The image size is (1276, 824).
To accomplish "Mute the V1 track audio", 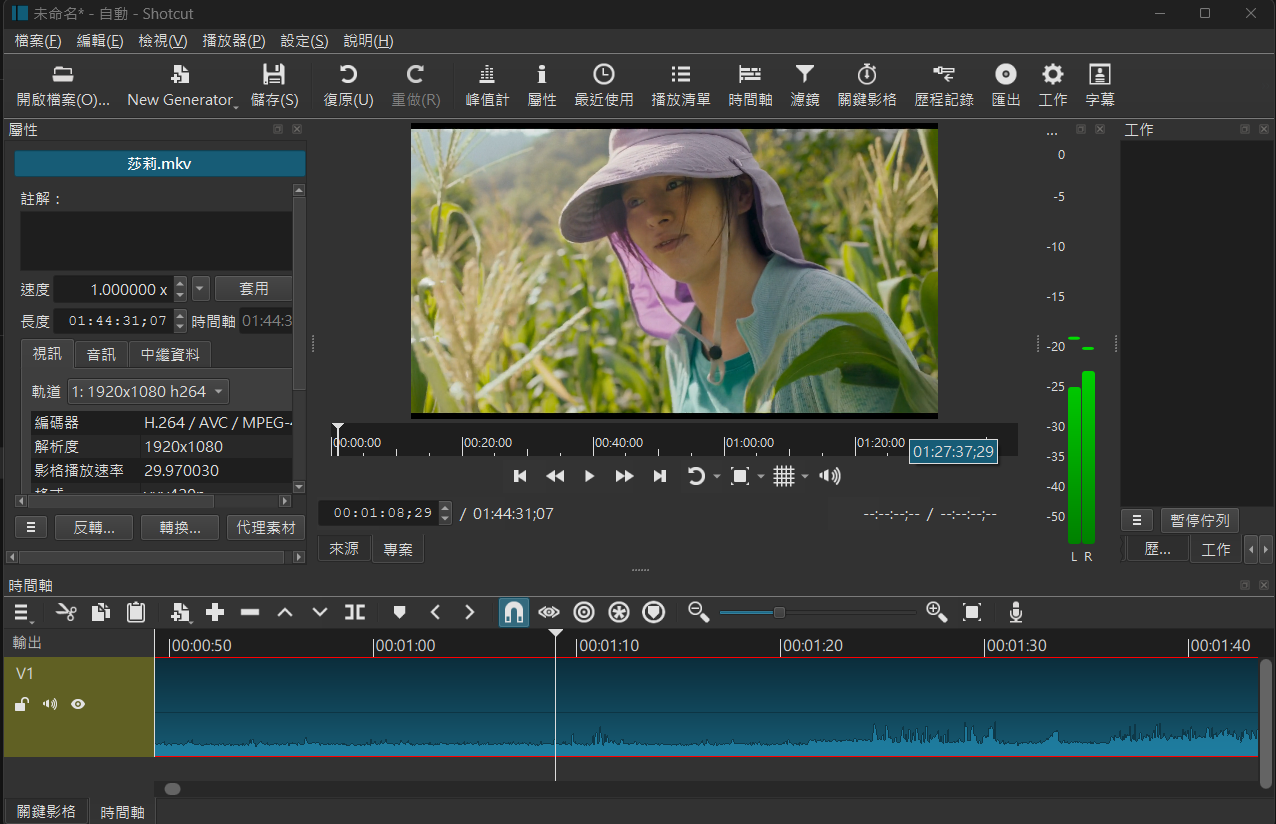I will coord(50,704).
